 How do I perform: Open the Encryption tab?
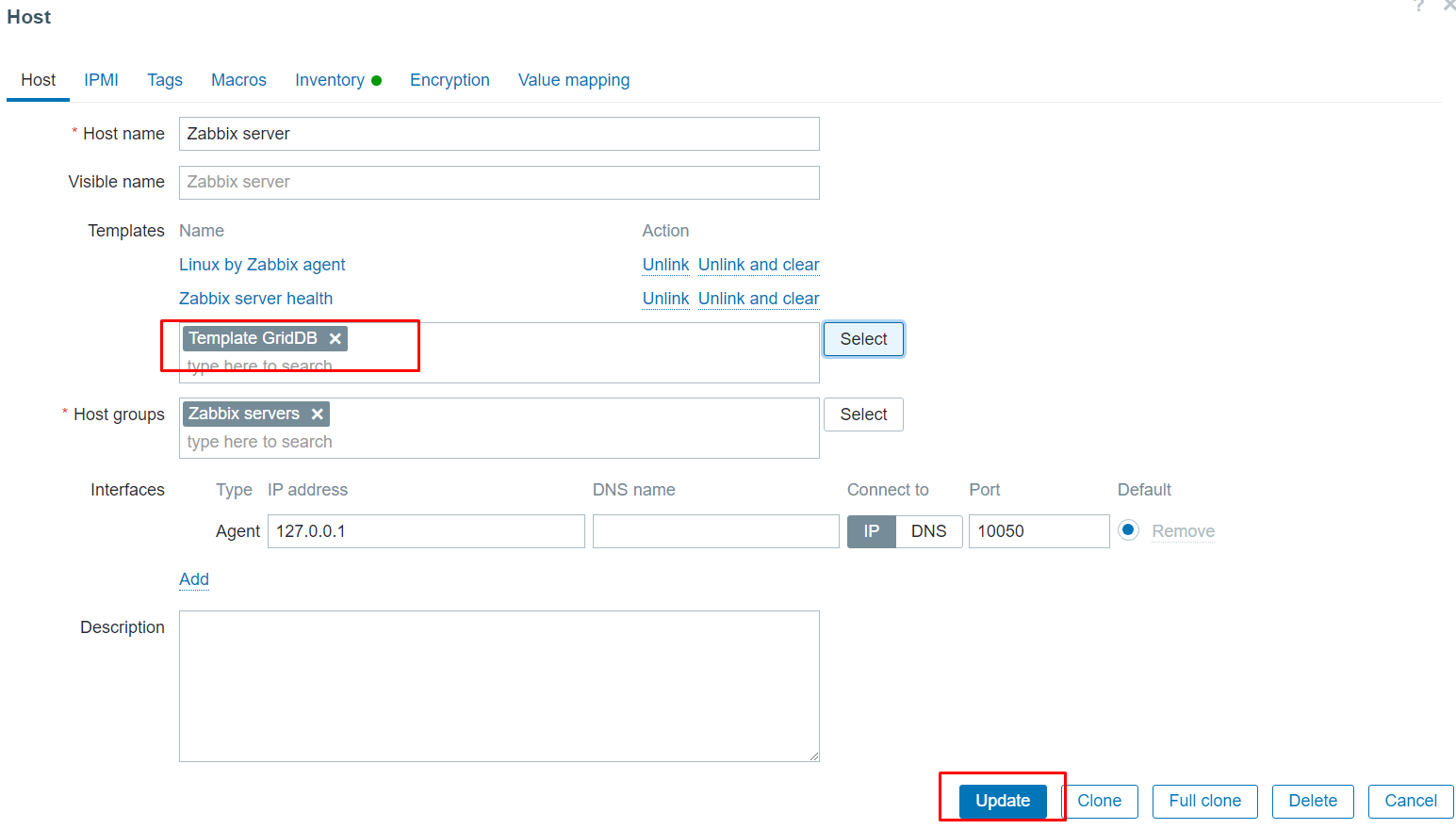click(x=450, y=80)
